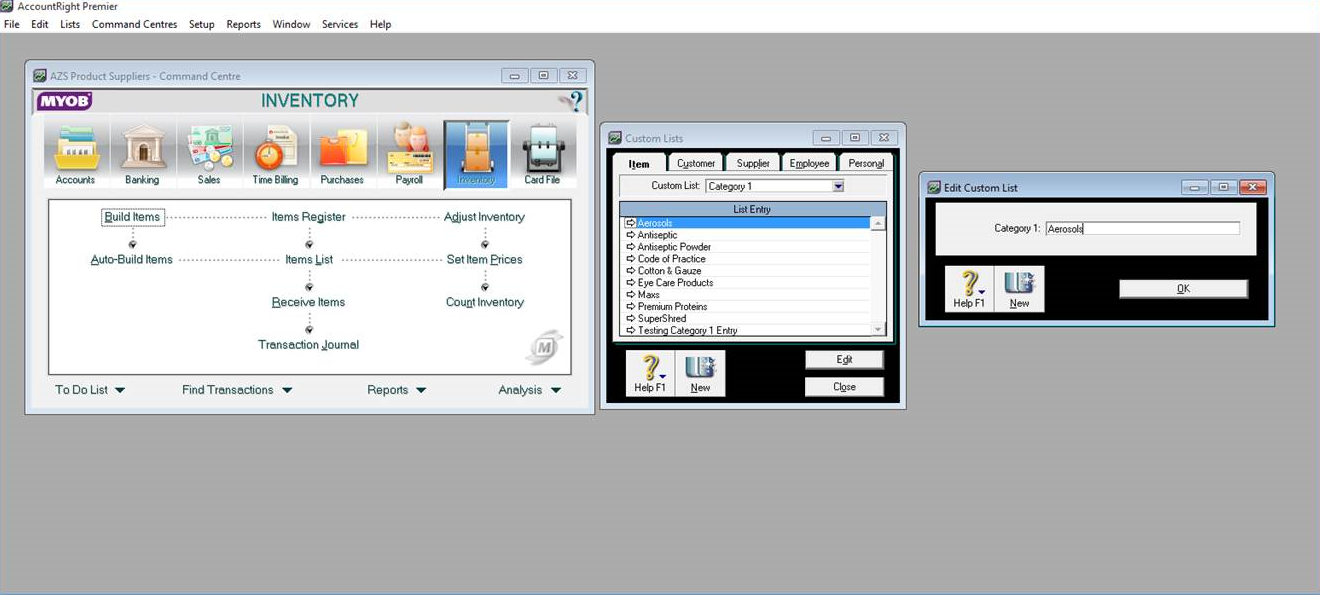Click the MYOB logo in Command Centre
The width and height of the screenshot is (1320, 596).
click(x=64, y=101)
